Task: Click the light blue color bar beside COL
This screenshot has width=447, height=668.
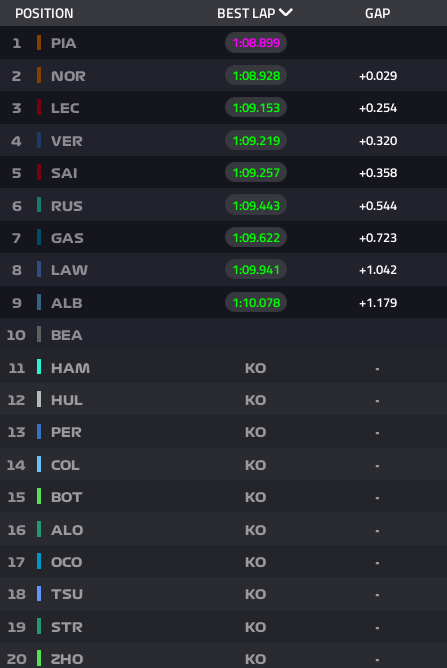Action: point(39,464)
